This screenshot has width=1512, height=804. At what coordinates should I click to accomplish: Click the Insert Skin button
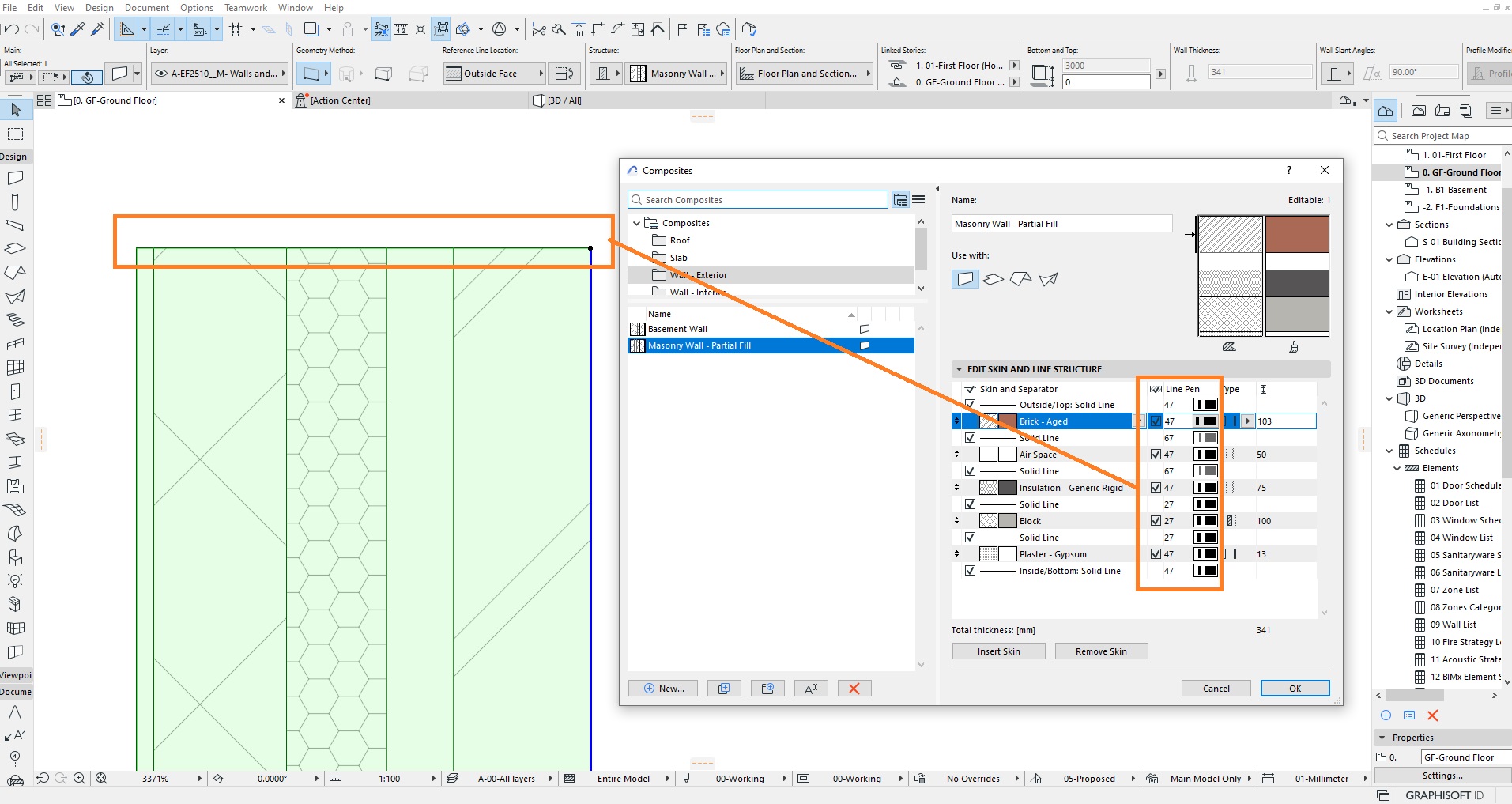click(999, 651)
